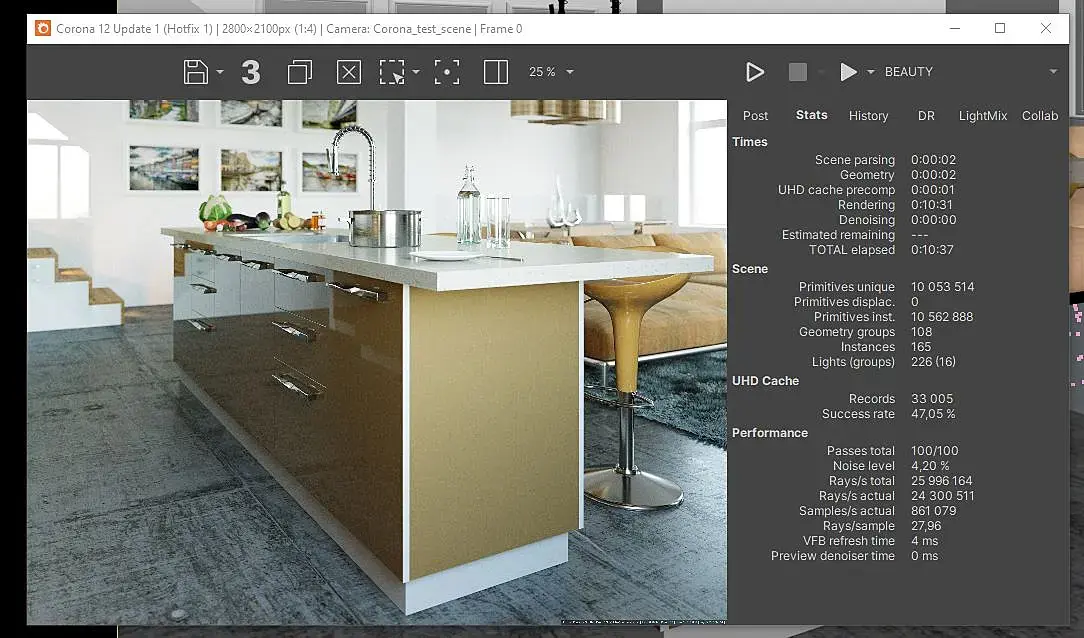Click the number 3 toolbar button
The width and height of the screenshot is (1084, 638).
pos(251,72)
